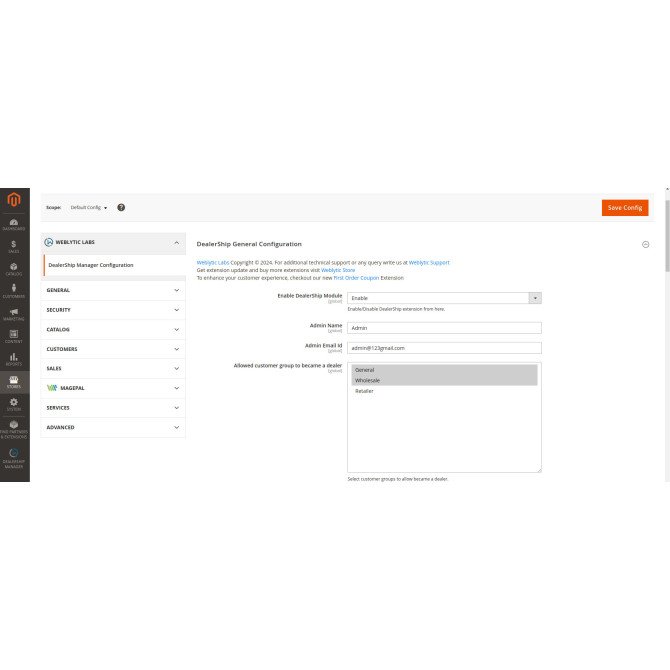The width and height of the screenshot is (670, 670).
Task: Open the Sales sidebar icon
Action: pos(14,247)
